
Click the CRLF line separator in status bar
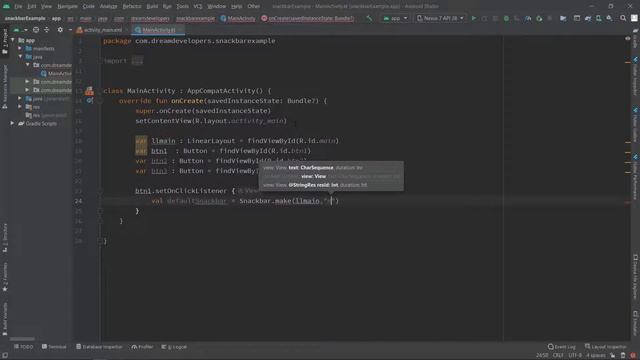(558, 356)
